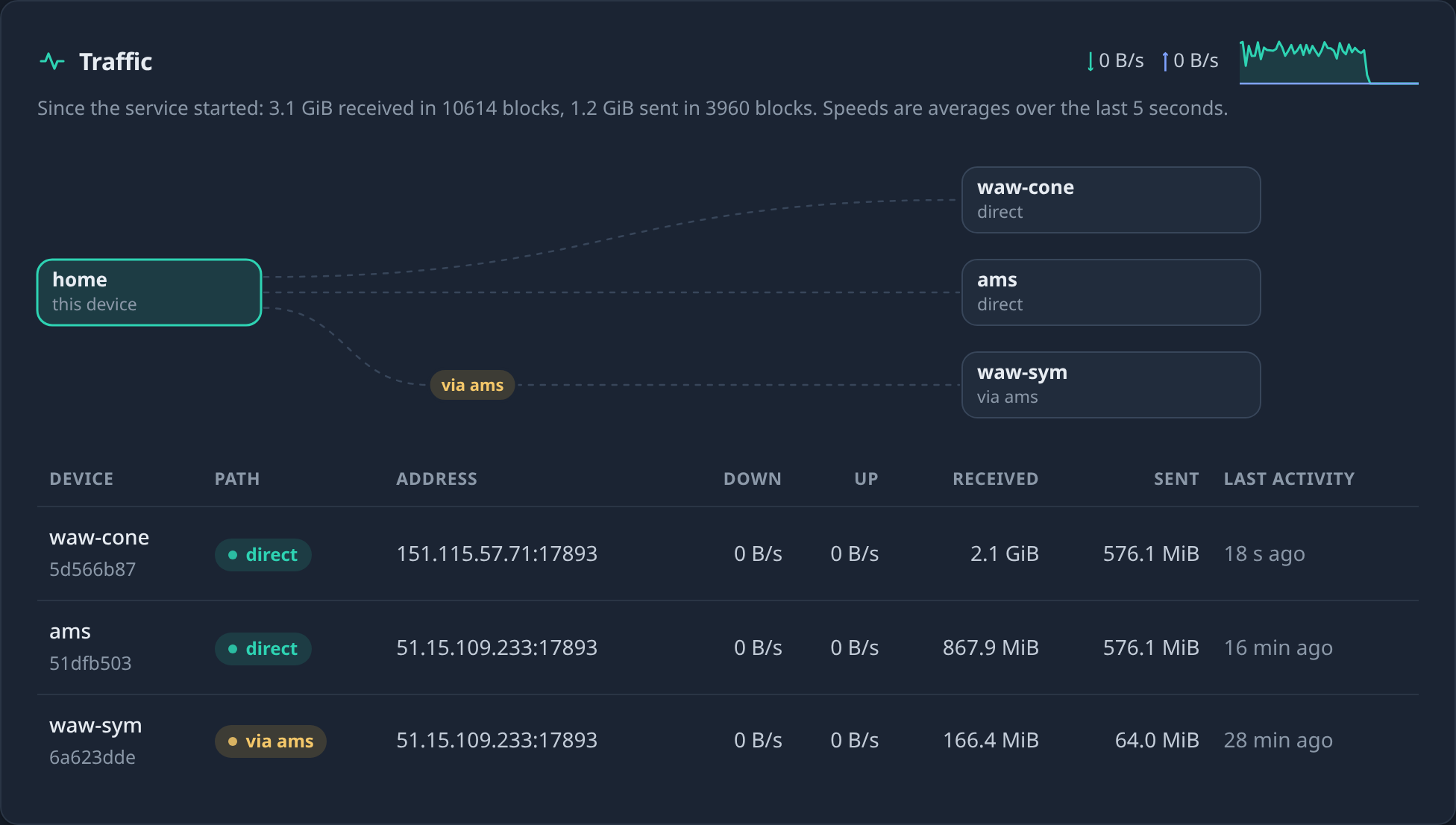Screen dimensions: 1456x825
Task: Click the via ams label on the connection line
Action: click(472, 385)
